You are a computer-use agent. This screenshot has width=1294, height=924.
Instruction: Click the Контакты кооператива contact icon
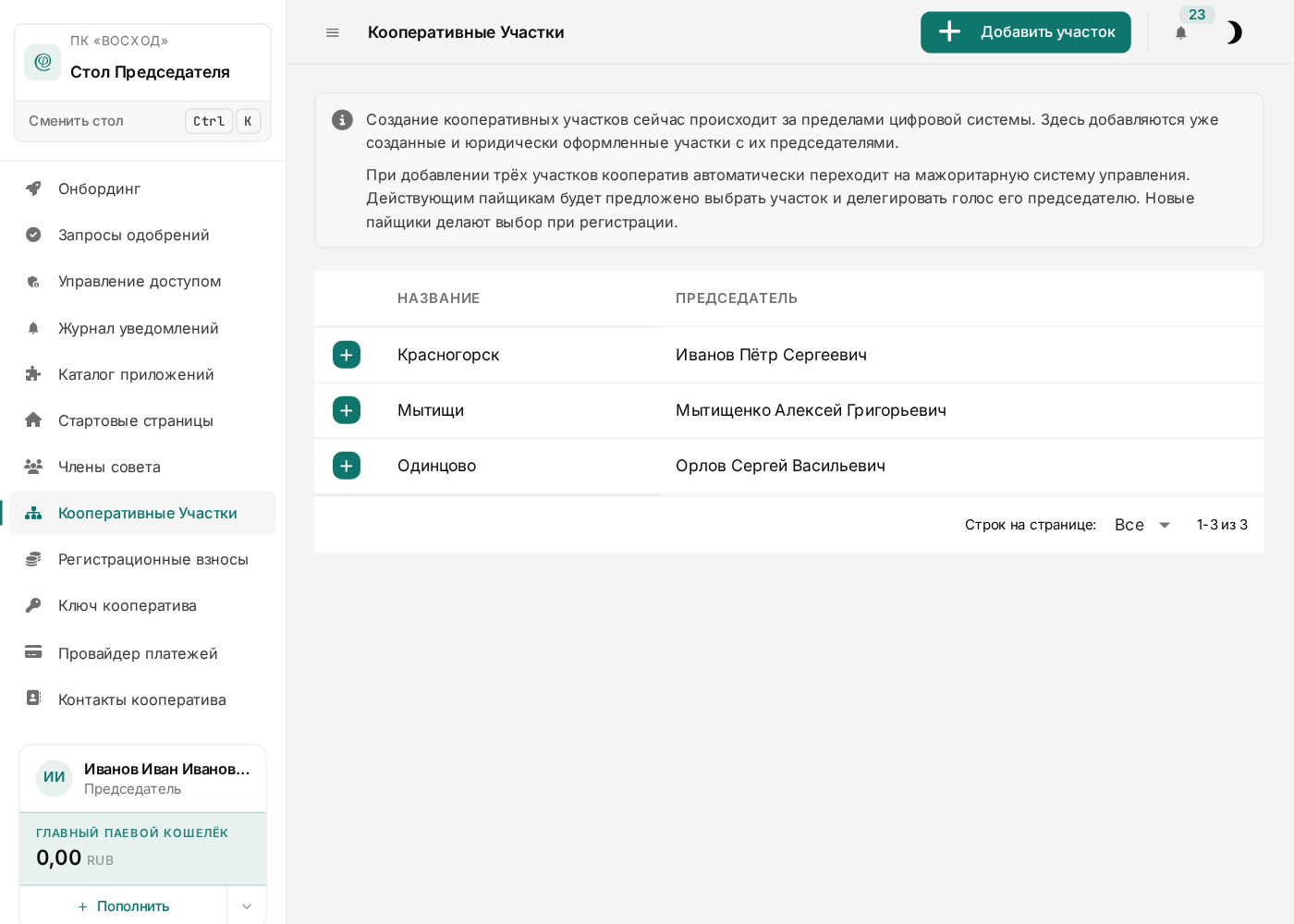point(33,699)
